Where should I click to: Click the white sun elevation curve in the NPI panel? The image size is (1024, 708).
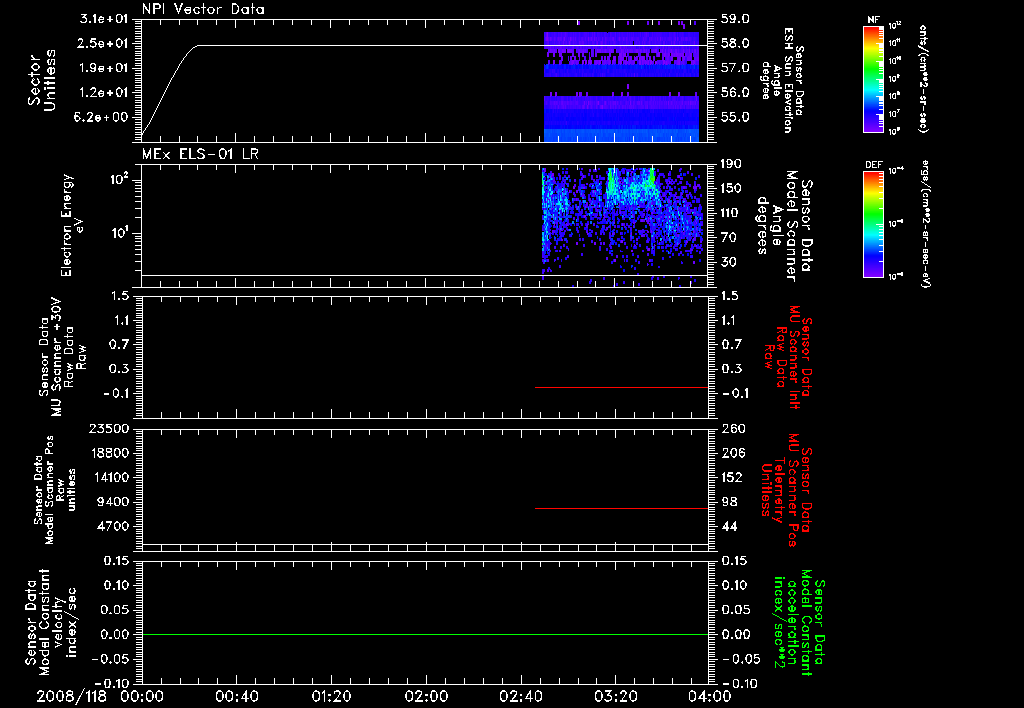click(x=425, y=46)
